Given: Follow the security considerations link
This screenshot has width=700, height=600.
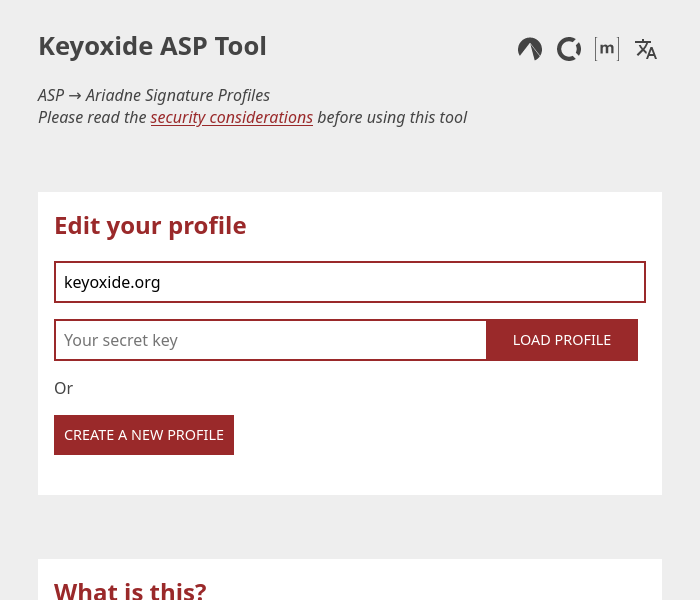Looking at the screenshot, I should [x=232, y=117].
